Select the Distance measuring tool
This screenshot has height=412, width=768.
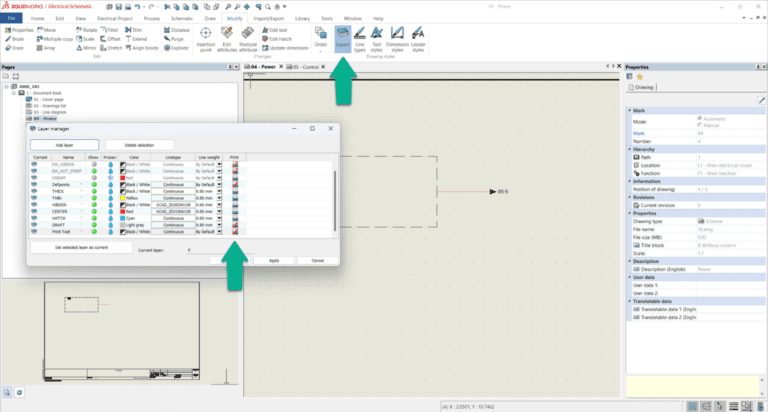[177, 30]
